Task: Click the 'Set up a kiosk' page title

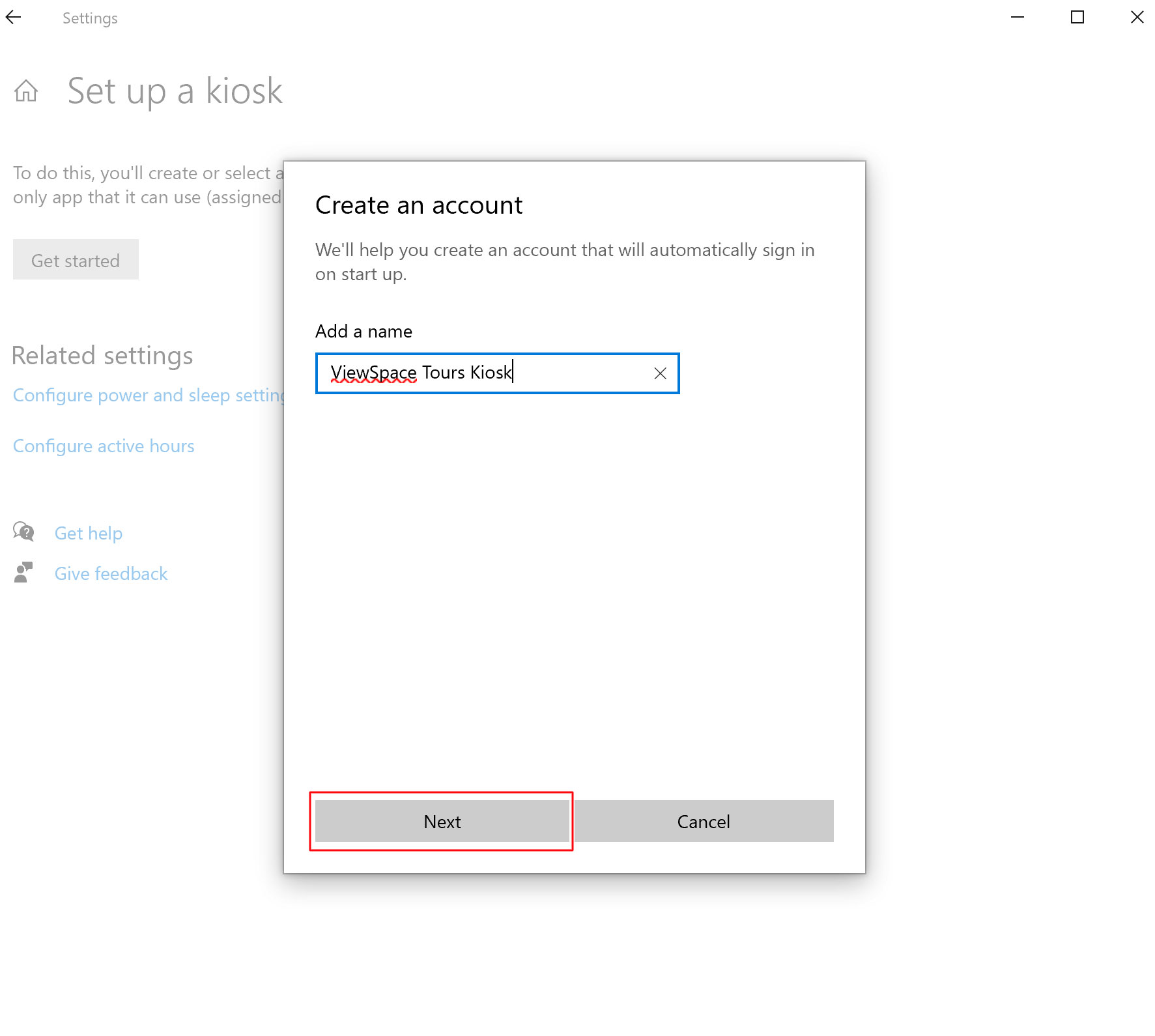Action: click(x=175, y=91)
